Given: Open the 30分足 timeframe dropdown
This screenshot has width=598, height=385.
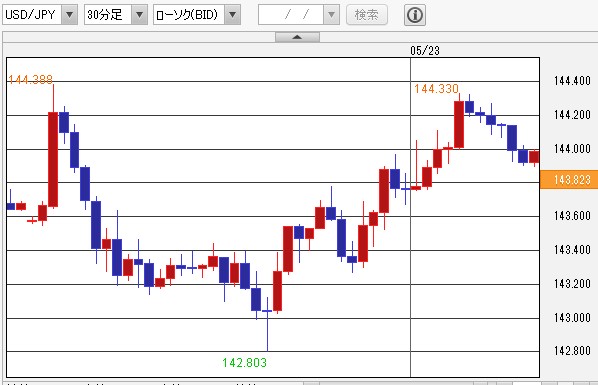Looking at the screenshot, I should pos(139,15).
